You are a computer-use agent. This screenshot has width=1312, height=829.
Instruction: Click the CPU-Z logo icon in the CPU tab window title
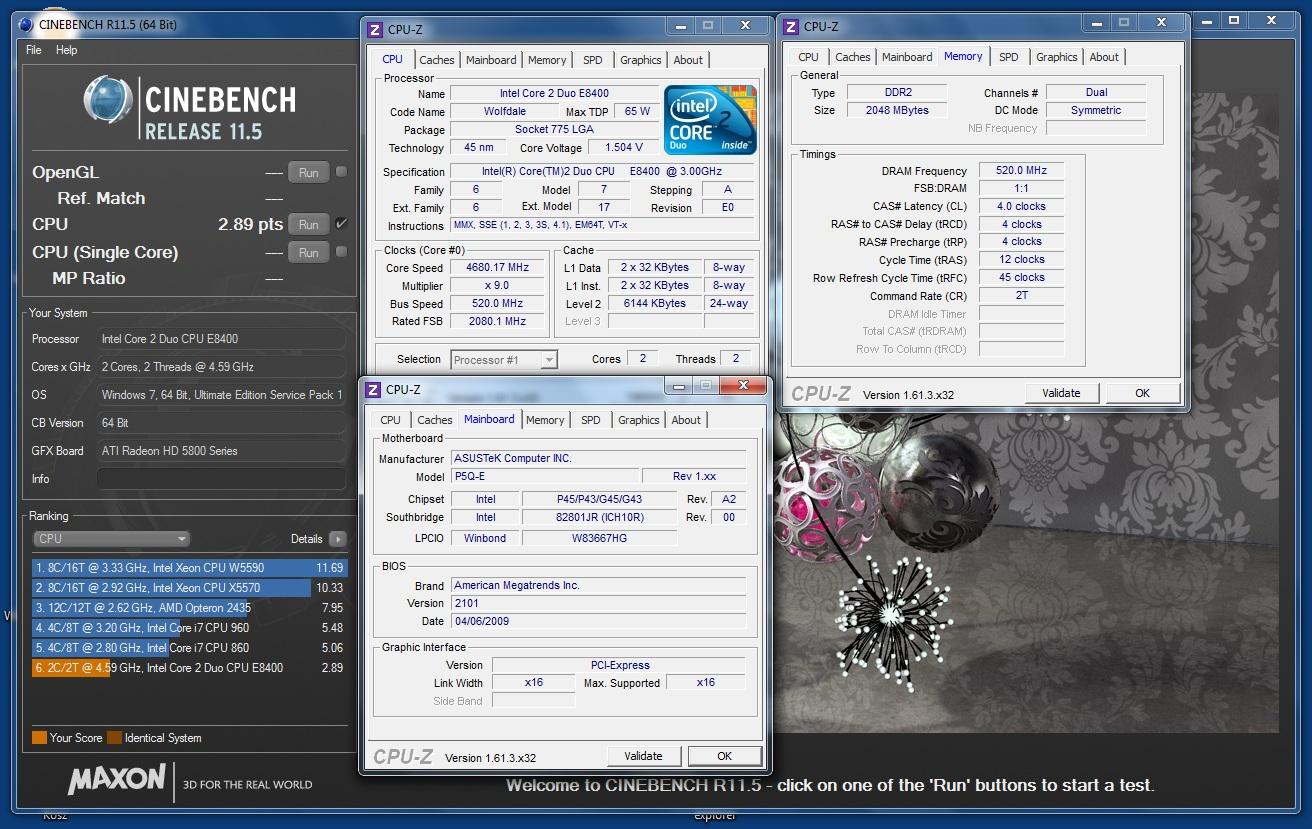pos(375,30)
